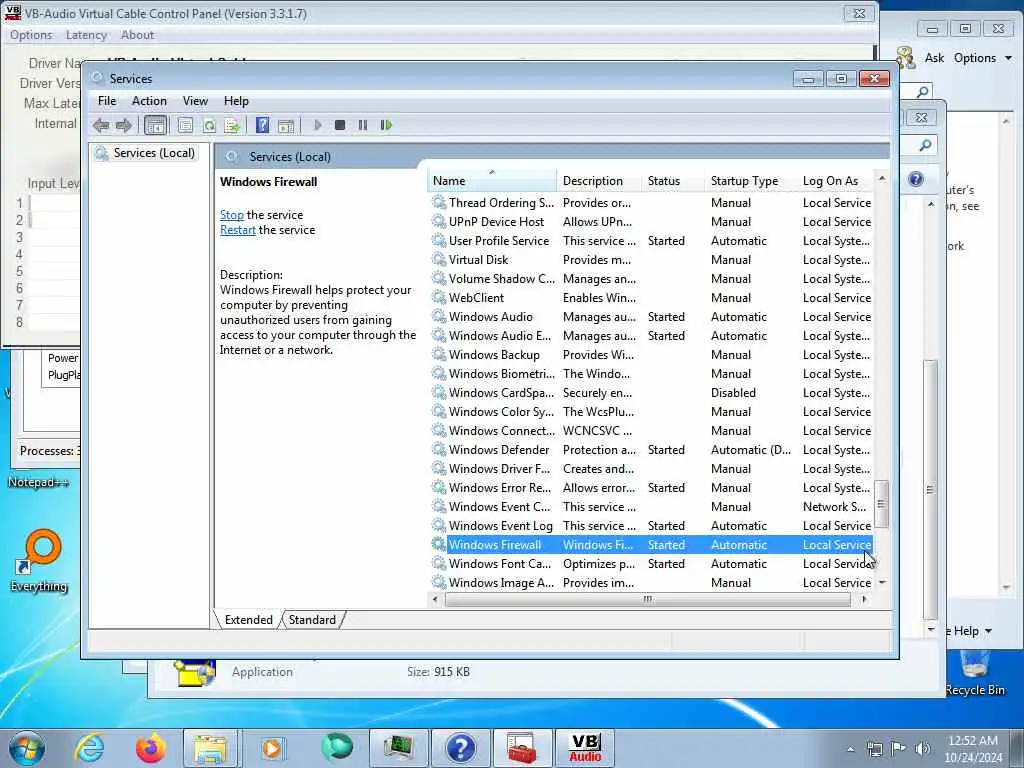Click the Windows Firewall gear icon

[439, 544]
